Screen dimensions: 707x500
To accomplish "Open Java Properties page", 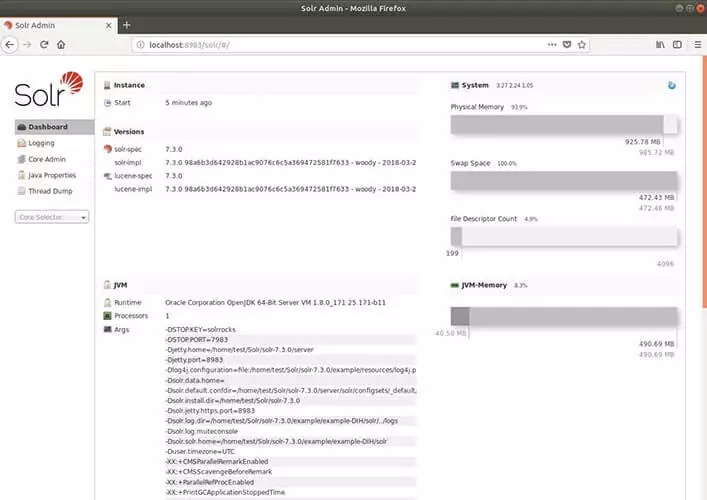I will pos(52,175).
